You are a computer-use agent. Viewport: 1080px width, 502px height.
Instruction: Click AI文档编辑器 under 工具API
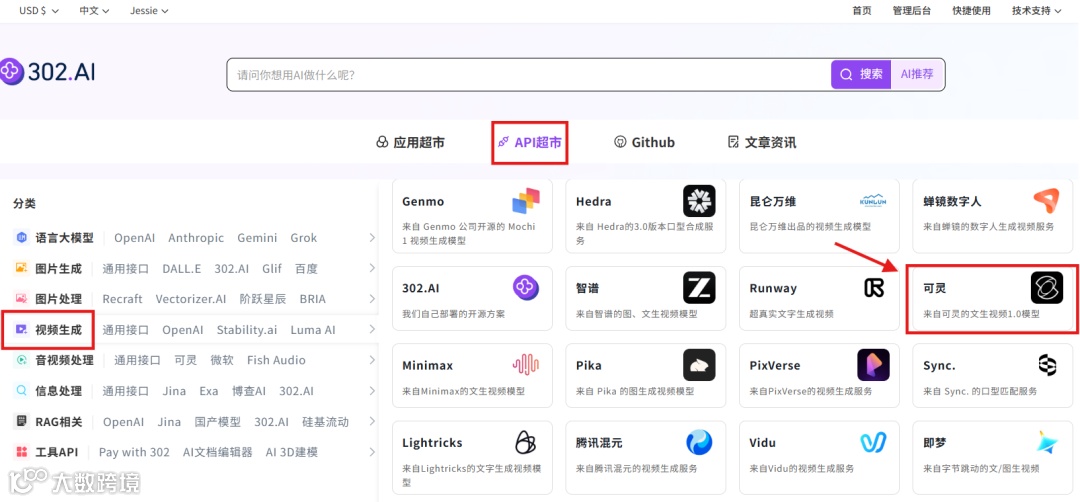(x=218, y=452)
